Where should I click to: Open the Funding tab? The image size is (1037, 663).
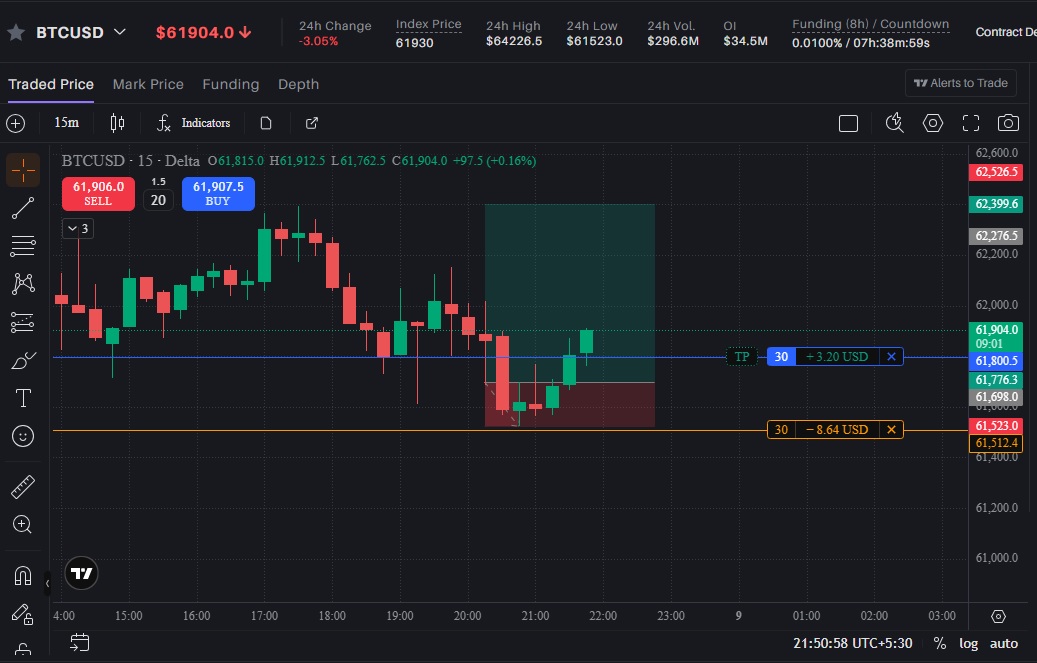click(231, 84)
